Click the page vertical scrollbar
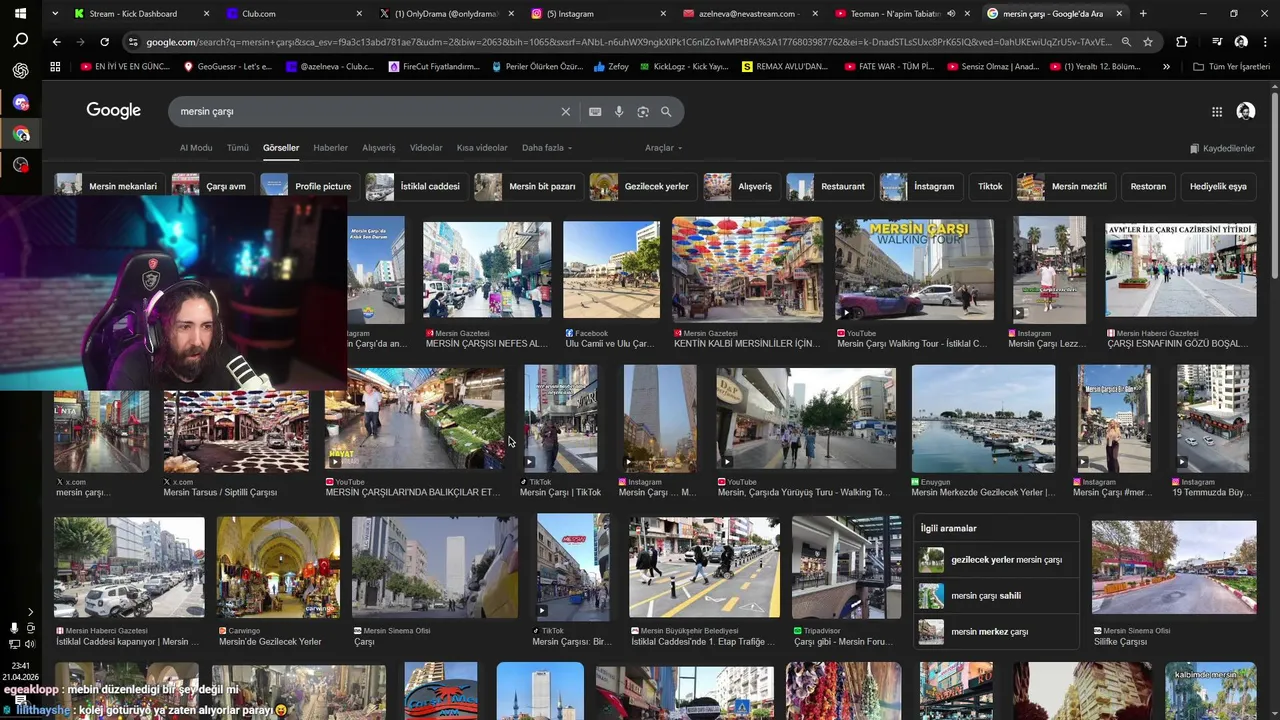Image resolution: width=1280 pixels, height=720 pixels. tap(1274, 185)
